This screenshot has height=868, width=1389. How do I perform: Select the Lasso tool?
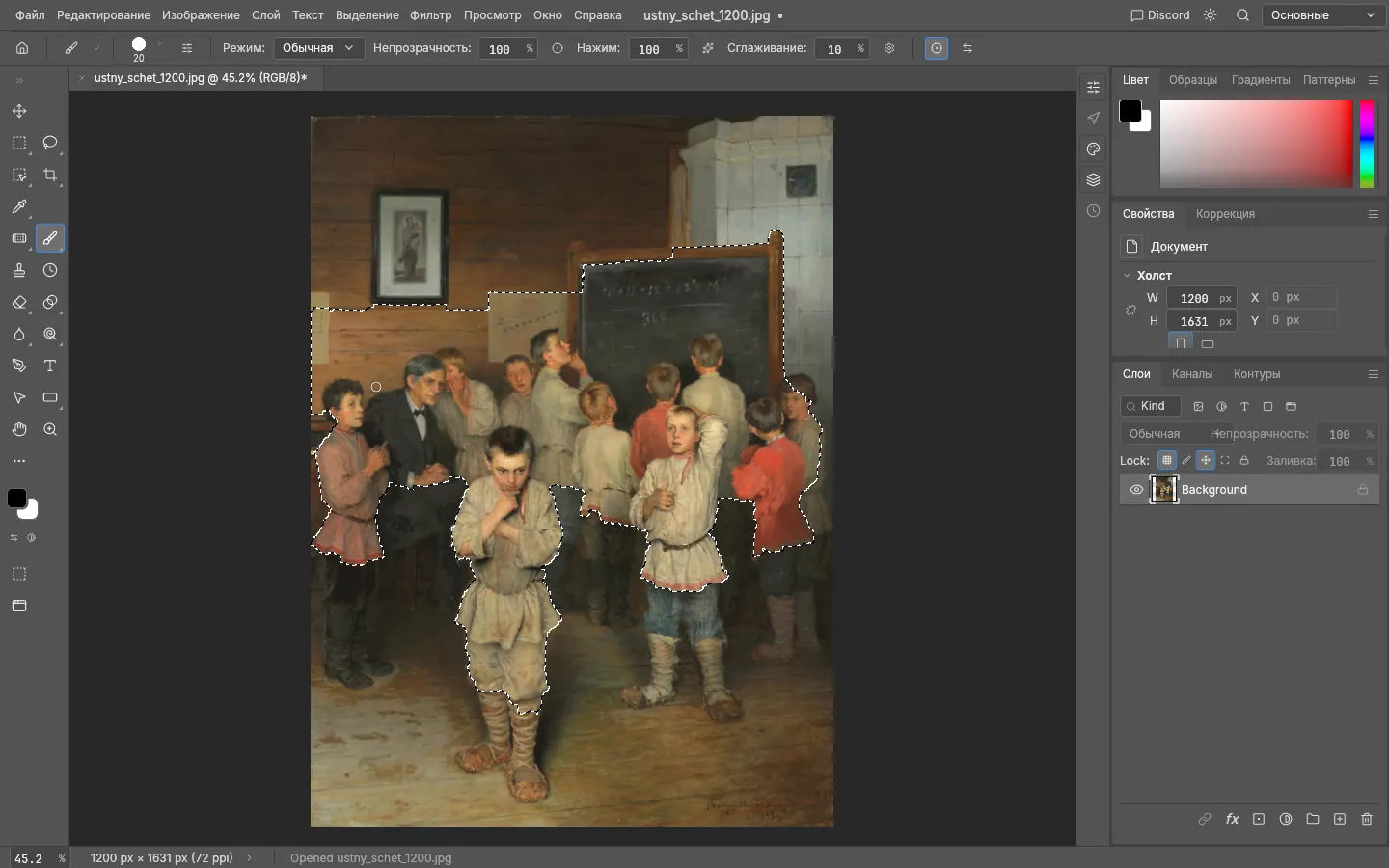click(50, 143)
